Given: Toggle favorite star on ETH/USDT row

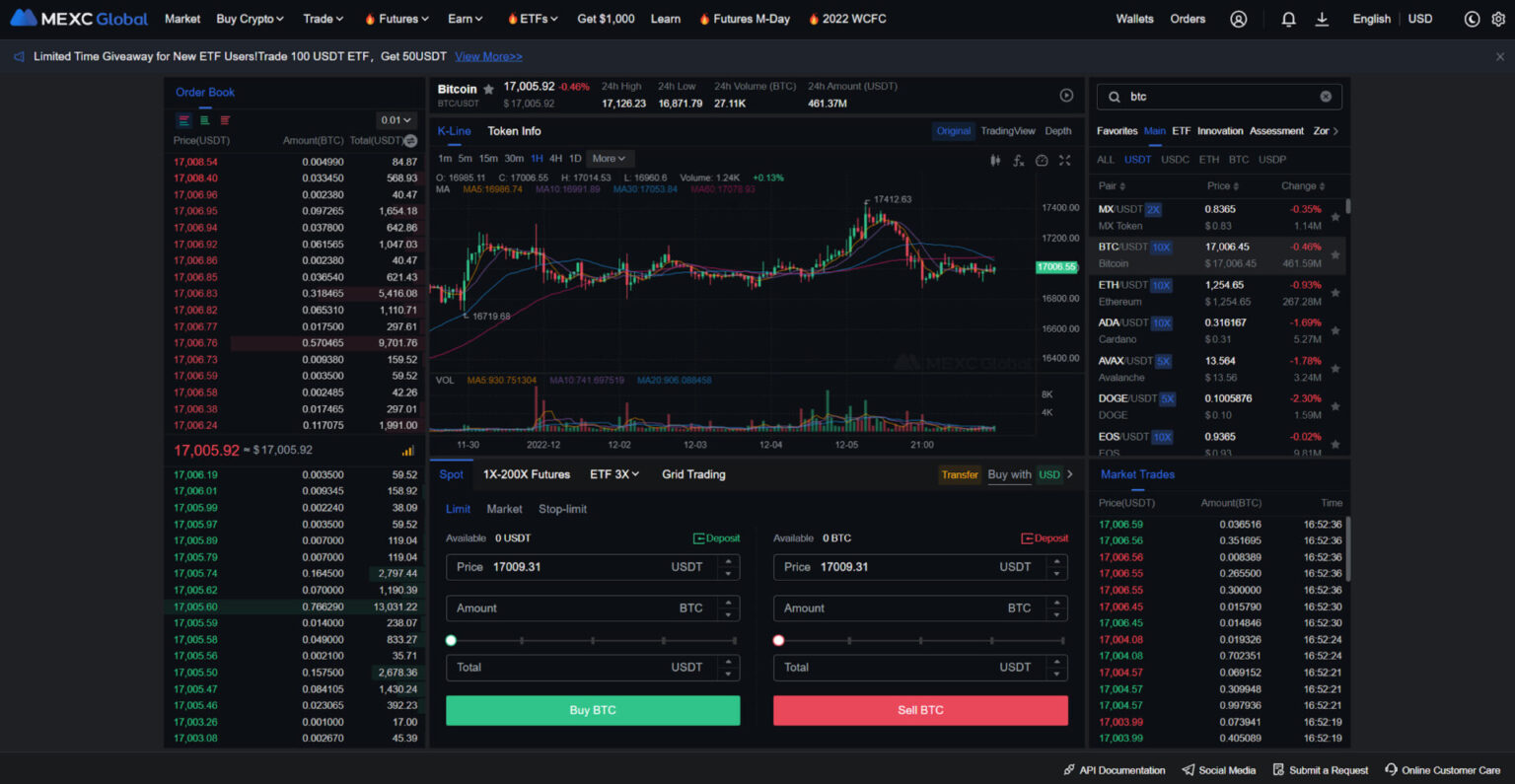Looking at the screenshot, I should [x=1335, y=293].
